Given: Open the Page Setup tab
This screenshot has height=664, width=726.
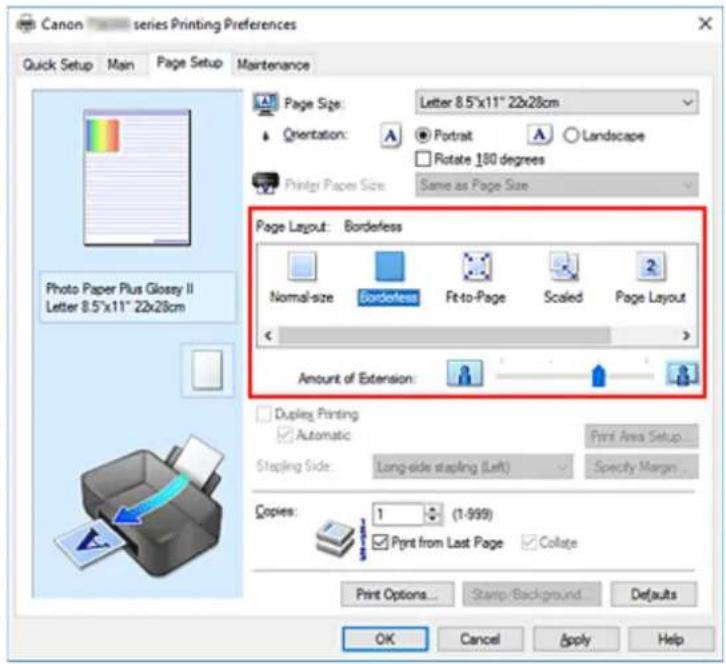Looking at the screenshot, I should [x=189, y=63].
